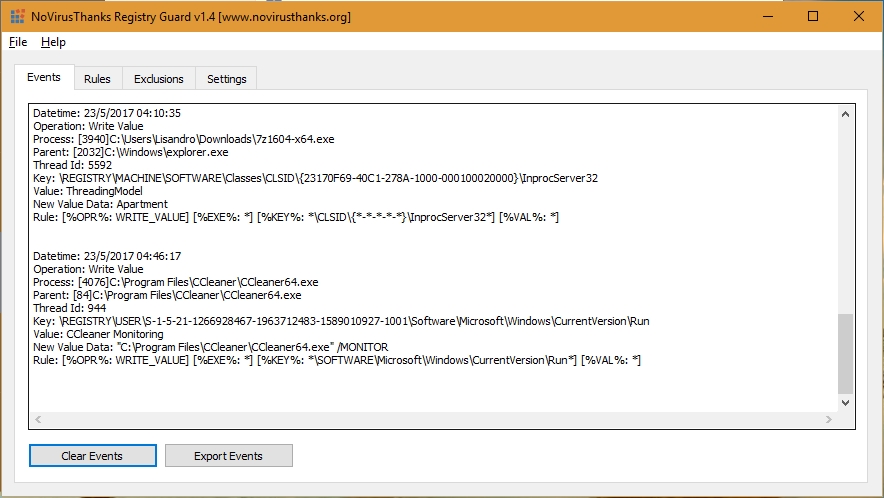Click the '[4076]' CCleaner64.exe process line

coord(176,282)
